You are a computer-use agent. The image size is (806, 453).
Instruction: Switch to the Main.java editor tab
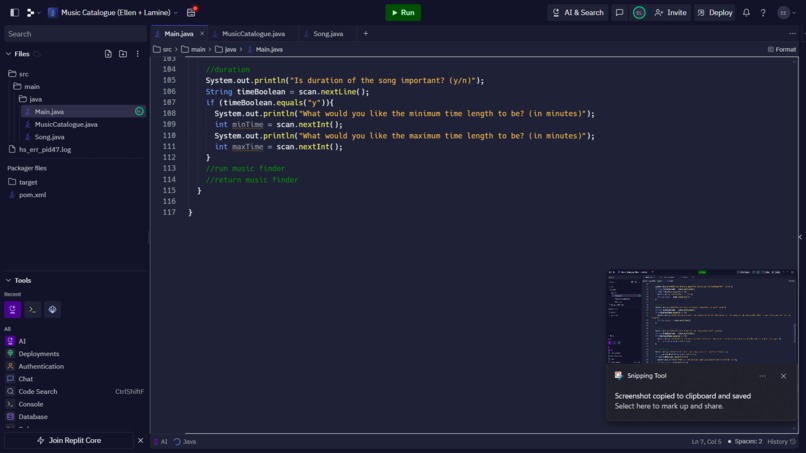coord(178,34)
